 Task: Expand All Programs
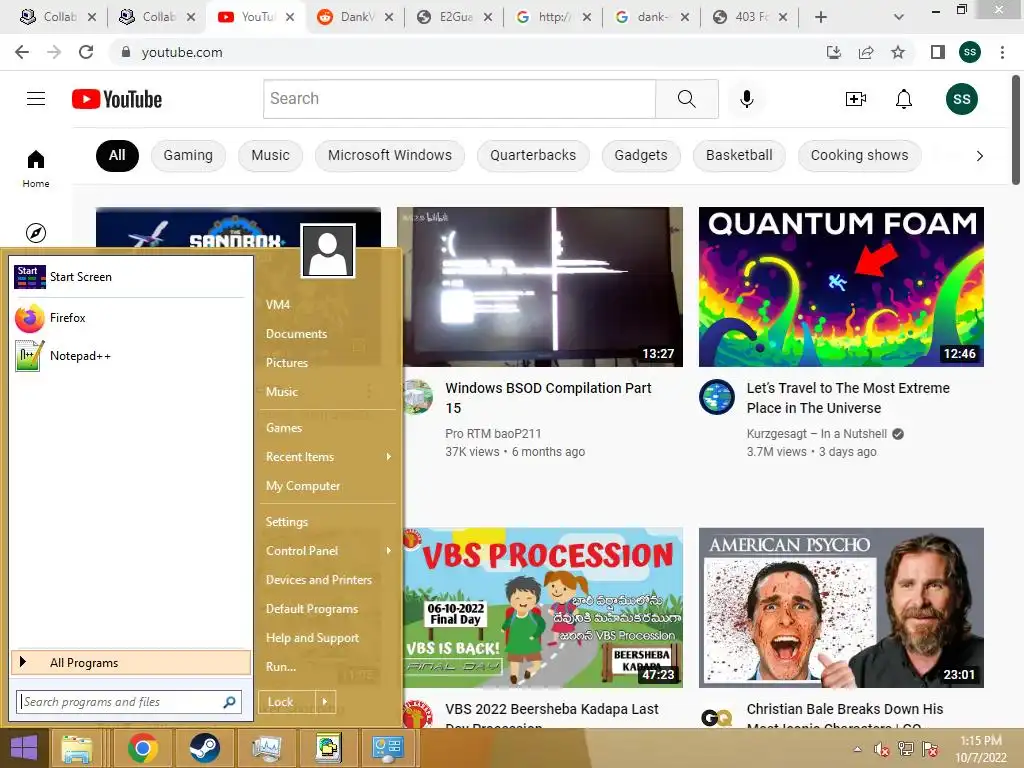[131, 662]
